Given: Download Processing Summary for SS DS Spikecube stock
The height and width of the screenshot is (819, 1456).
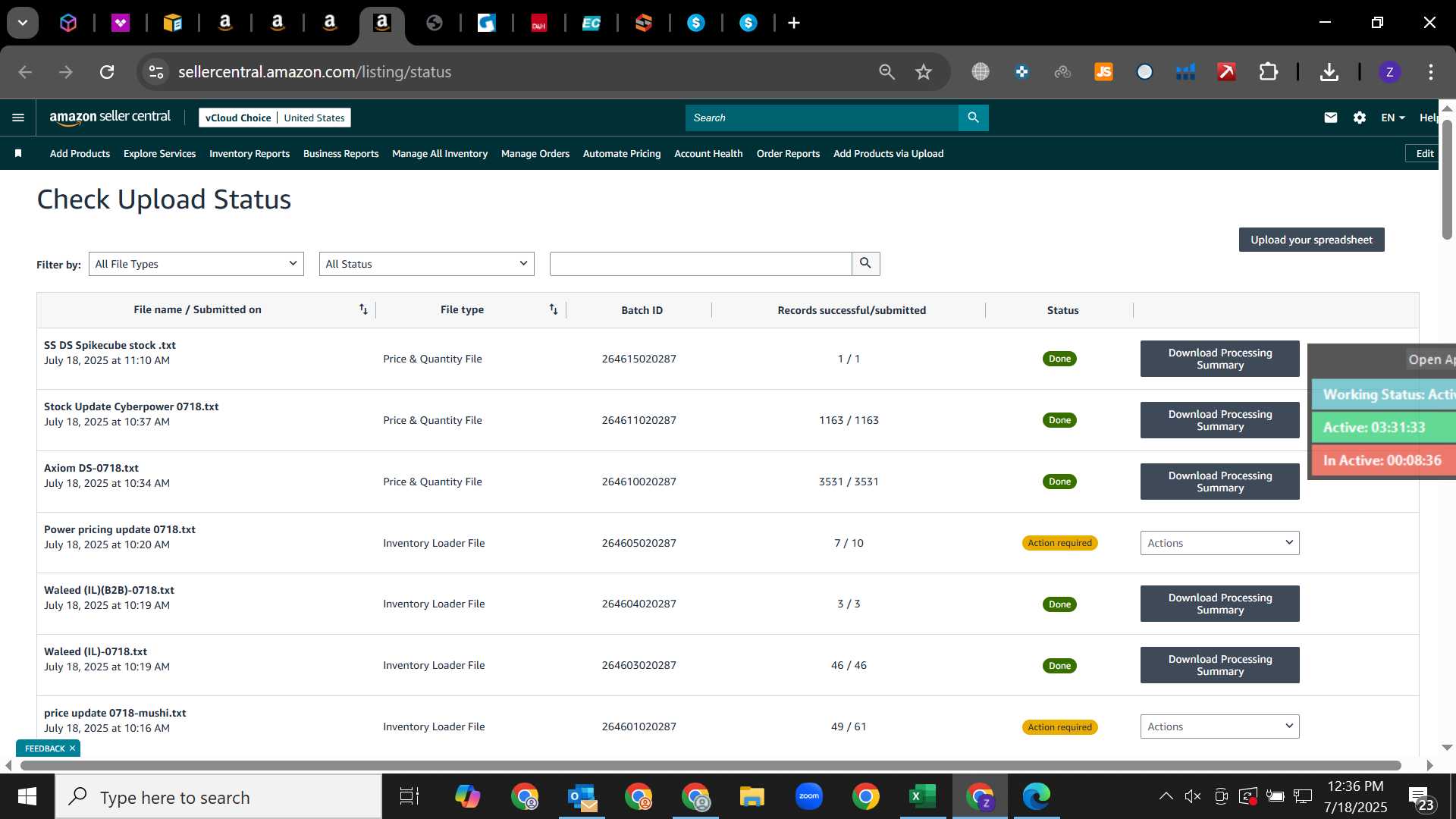Looking at the screenshot, I should pos(1219,359).
